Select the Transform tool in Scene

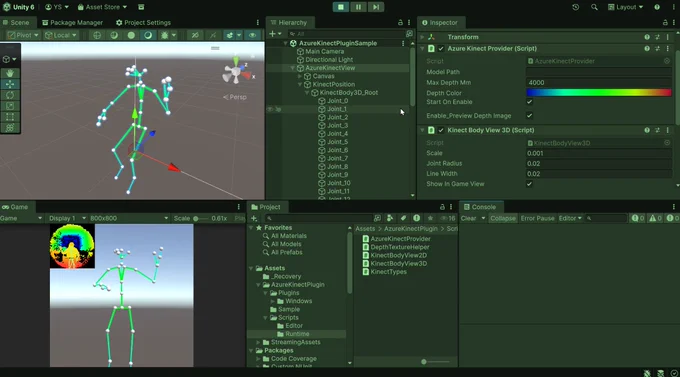point(10,128)
